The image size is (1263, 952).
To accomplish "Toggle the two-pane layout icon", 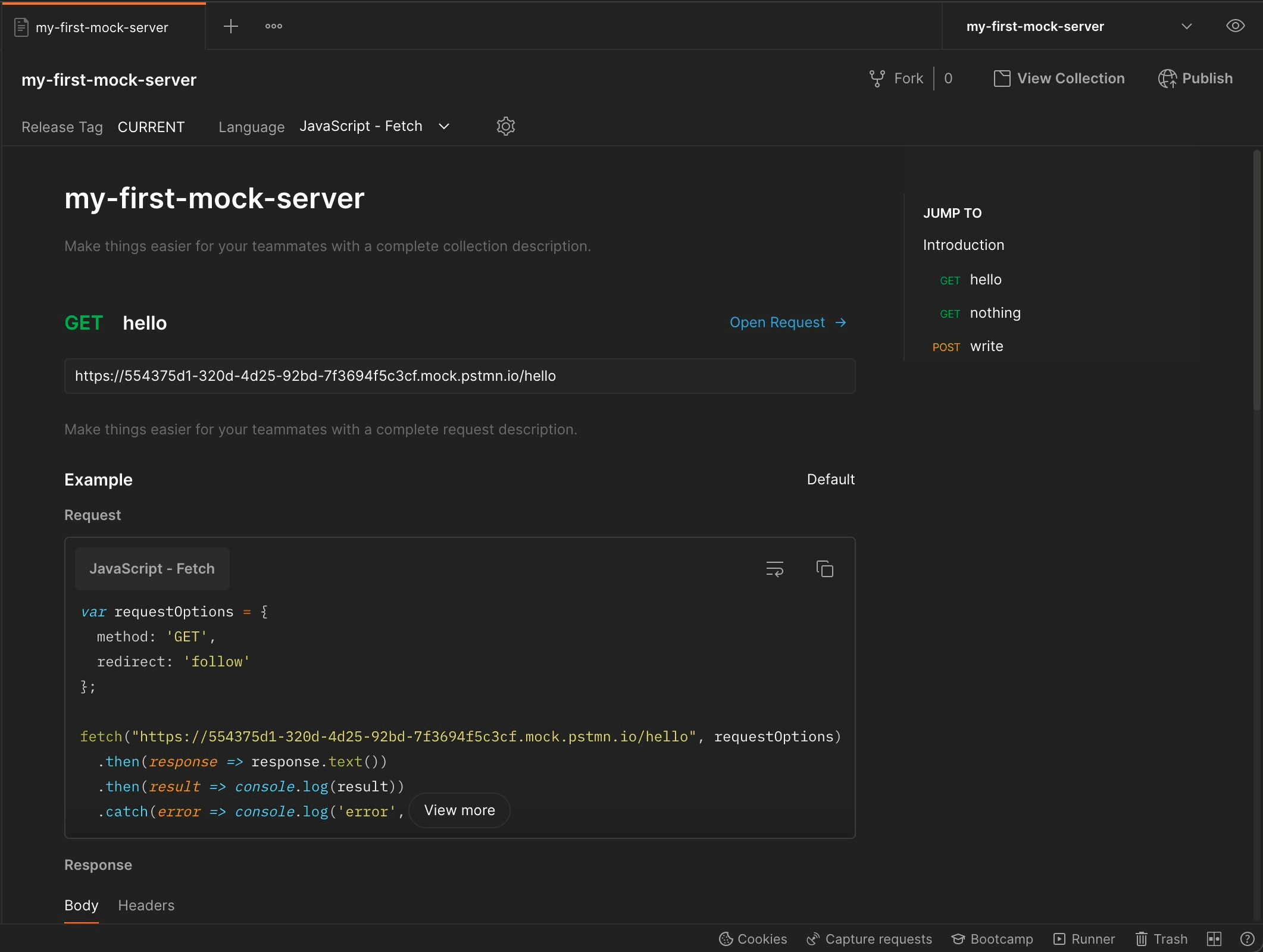I will 1214,939.
